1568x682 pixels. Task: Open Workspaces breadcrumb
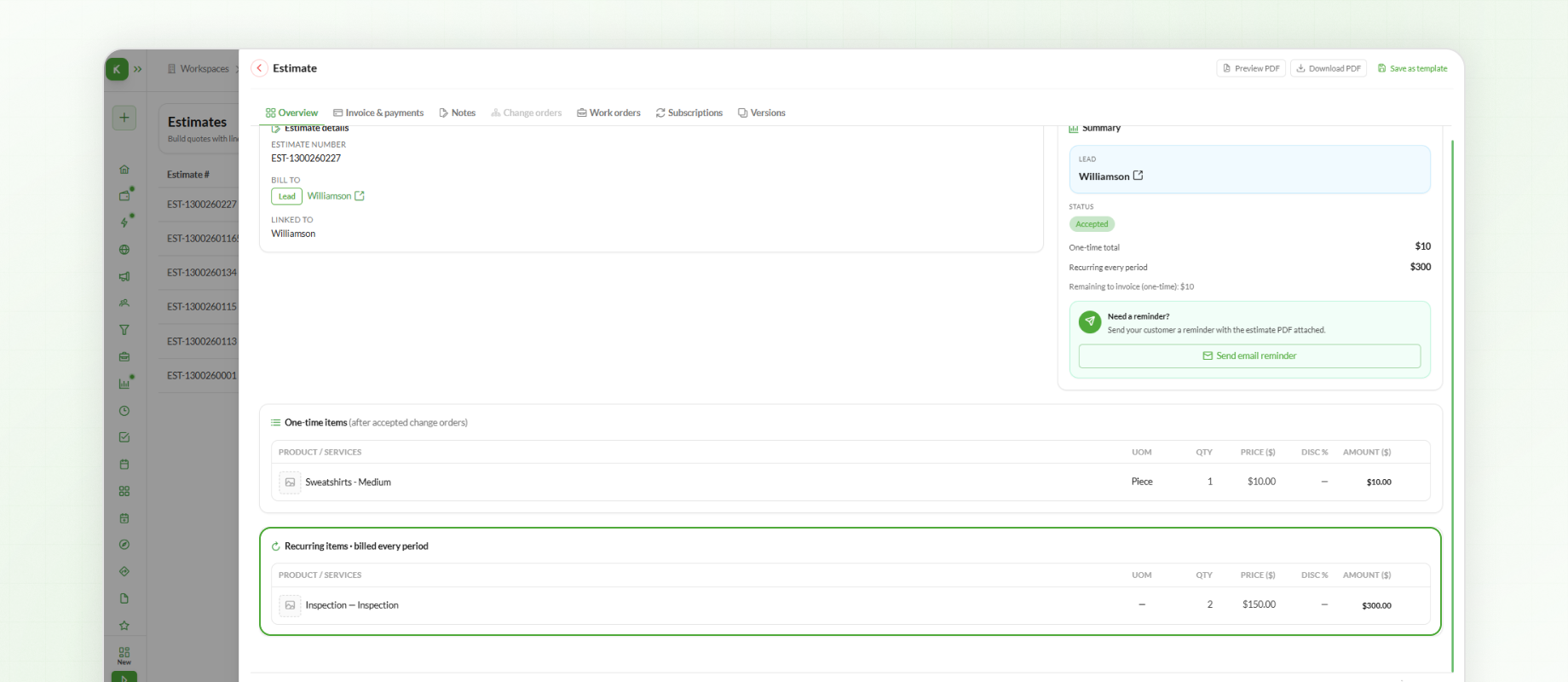(199, 69)
